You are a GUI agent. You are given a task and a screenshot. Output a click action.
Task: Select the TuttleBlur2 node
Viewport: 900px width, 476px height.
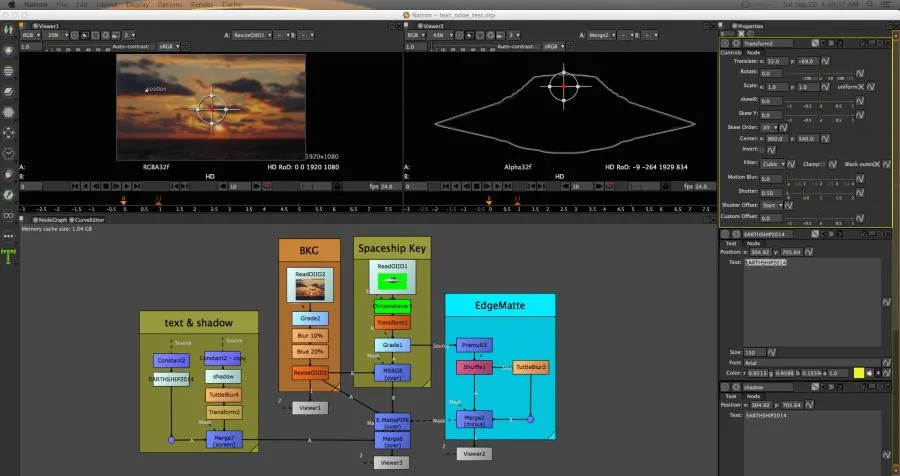point(530,367)
